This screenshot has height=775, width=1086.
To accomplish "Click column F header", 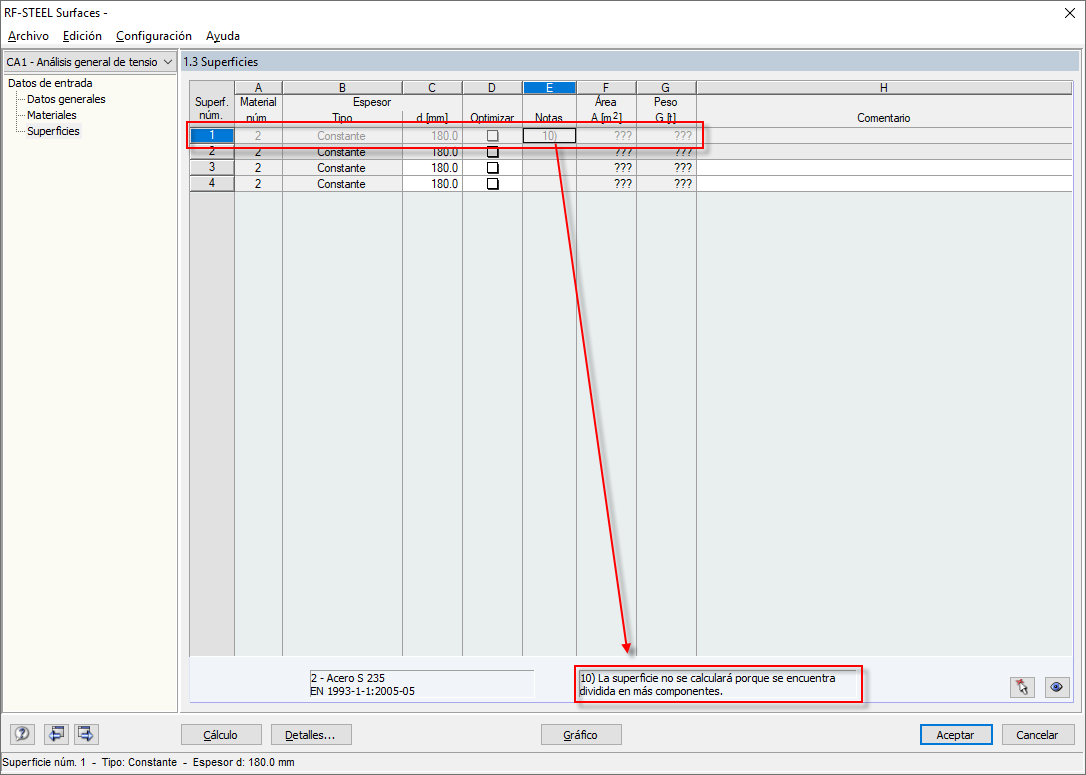I will click(x=606, y=88).
